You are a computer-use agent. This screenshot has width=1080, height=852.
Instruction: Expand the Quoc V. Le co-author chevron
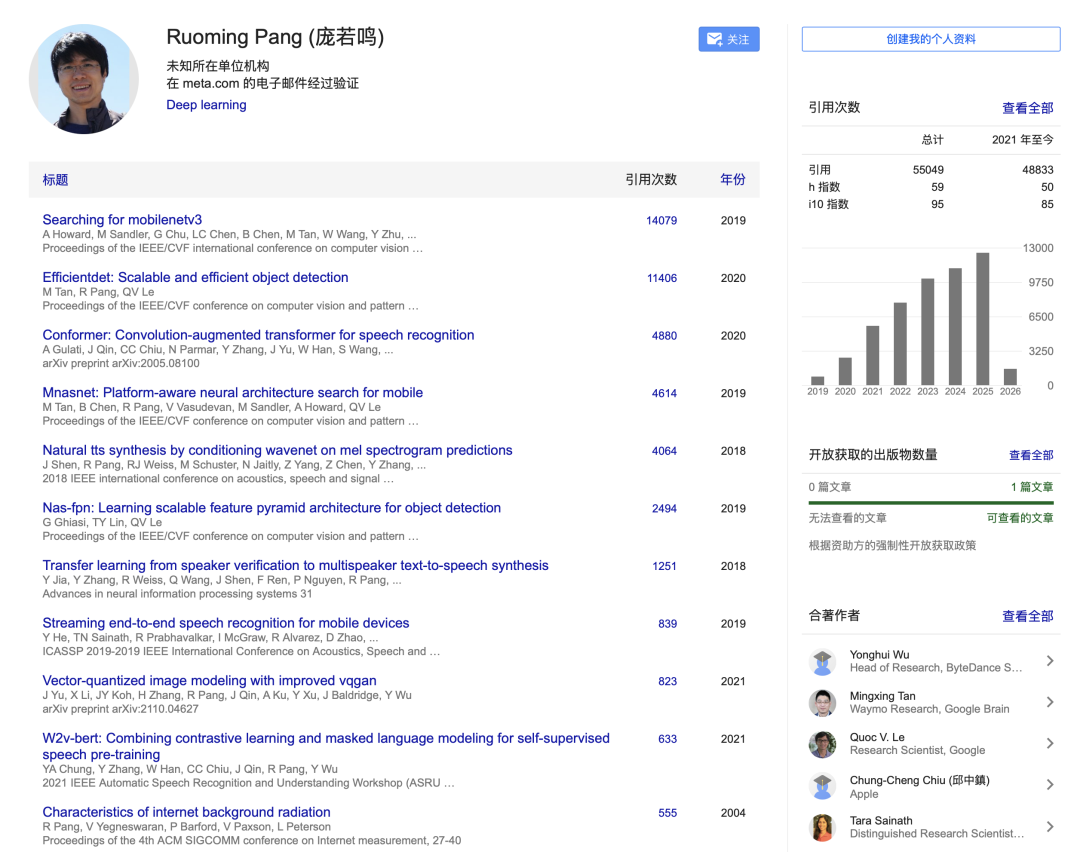[1050, 744]
